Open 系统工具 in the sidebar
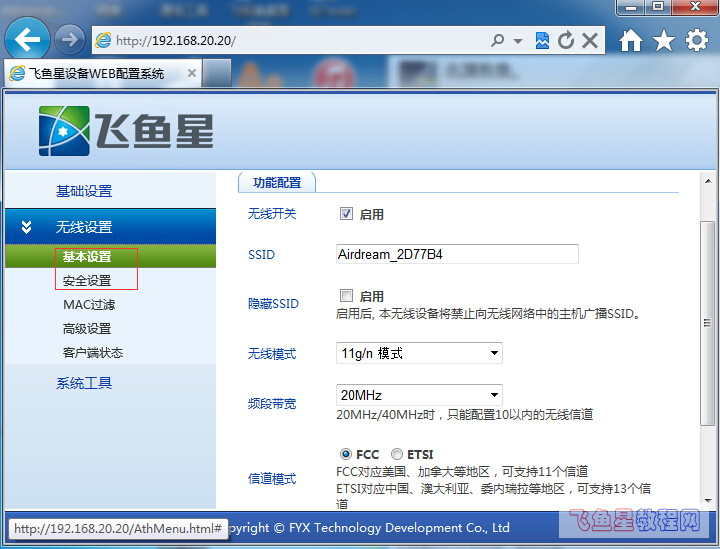 [x=84, y=383]
